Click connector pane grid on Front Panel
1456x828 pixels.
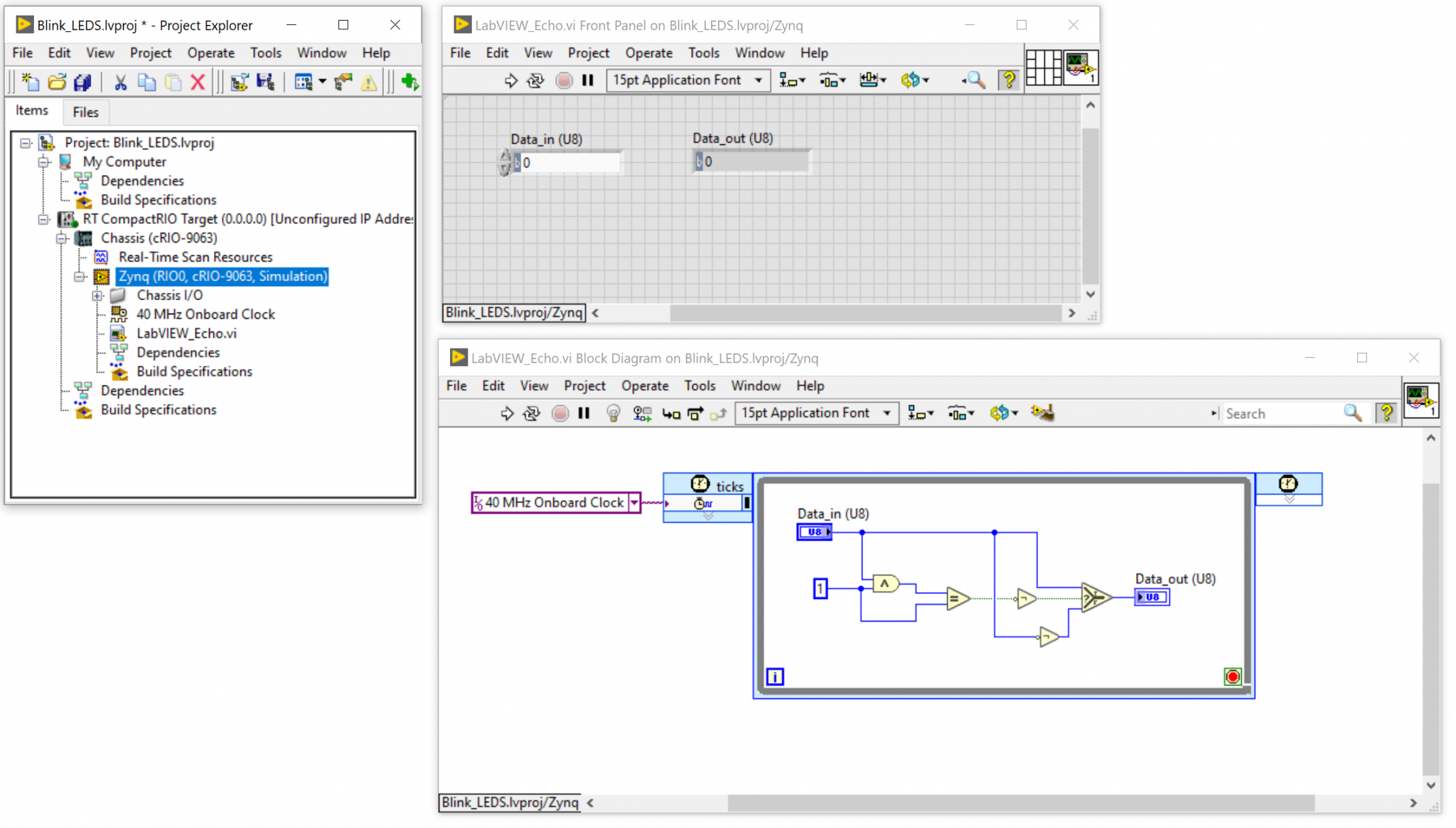tap(1044, 68)
